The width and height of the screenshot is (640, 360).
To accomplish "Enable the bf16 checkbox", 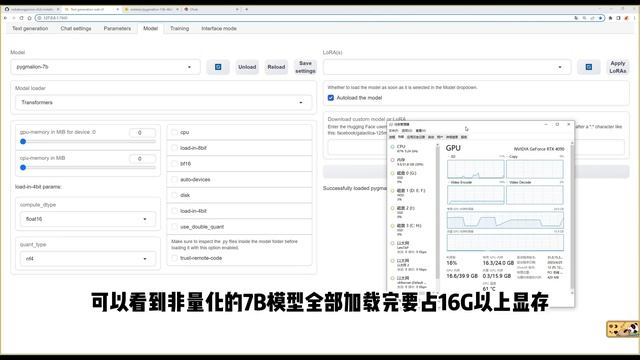I will 175,164.
